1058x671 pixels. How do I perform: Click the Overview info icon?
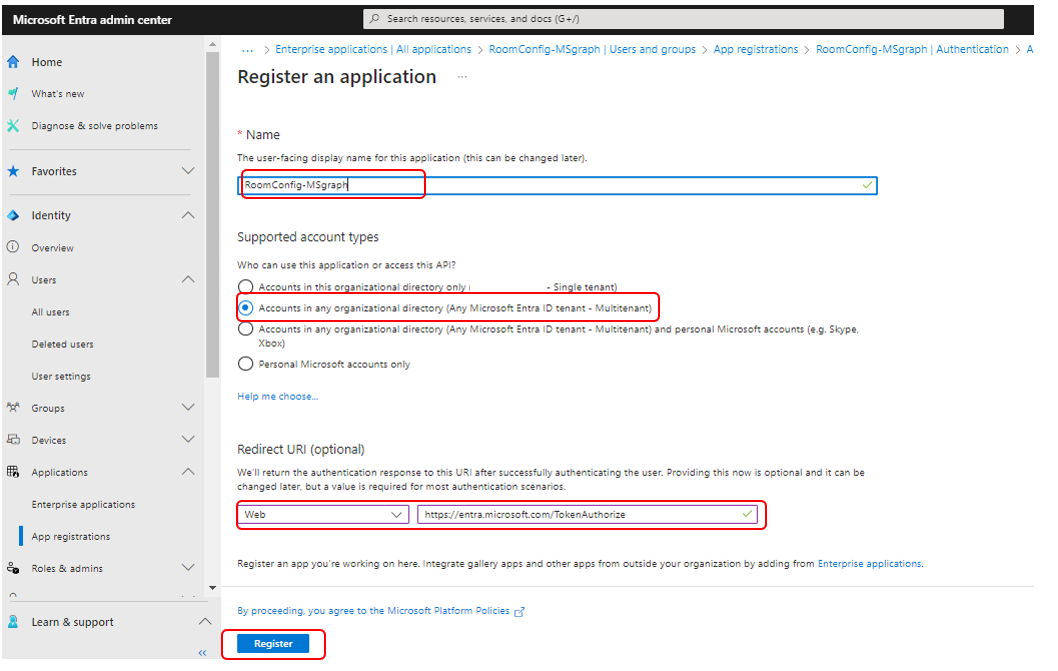13,247
